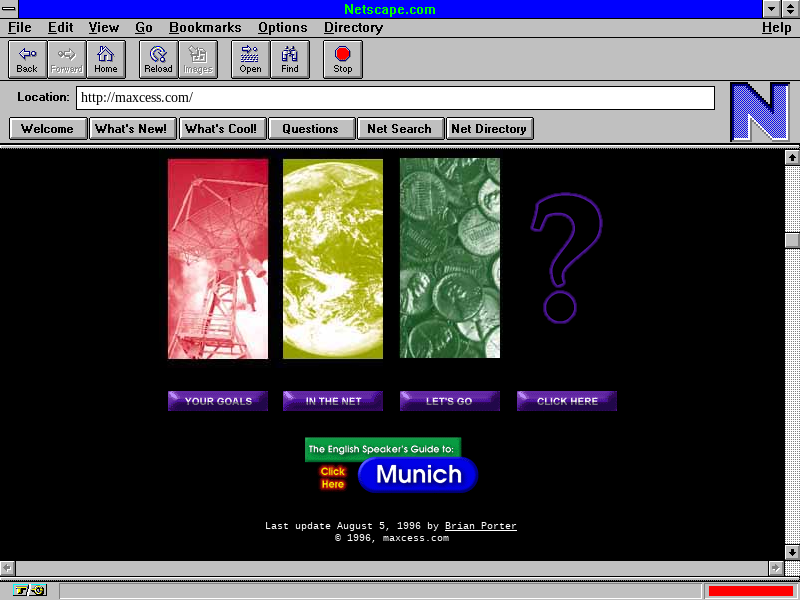Screen dimensions: 800x600
Task: Open the File menu
Action: tap(20, 28)
